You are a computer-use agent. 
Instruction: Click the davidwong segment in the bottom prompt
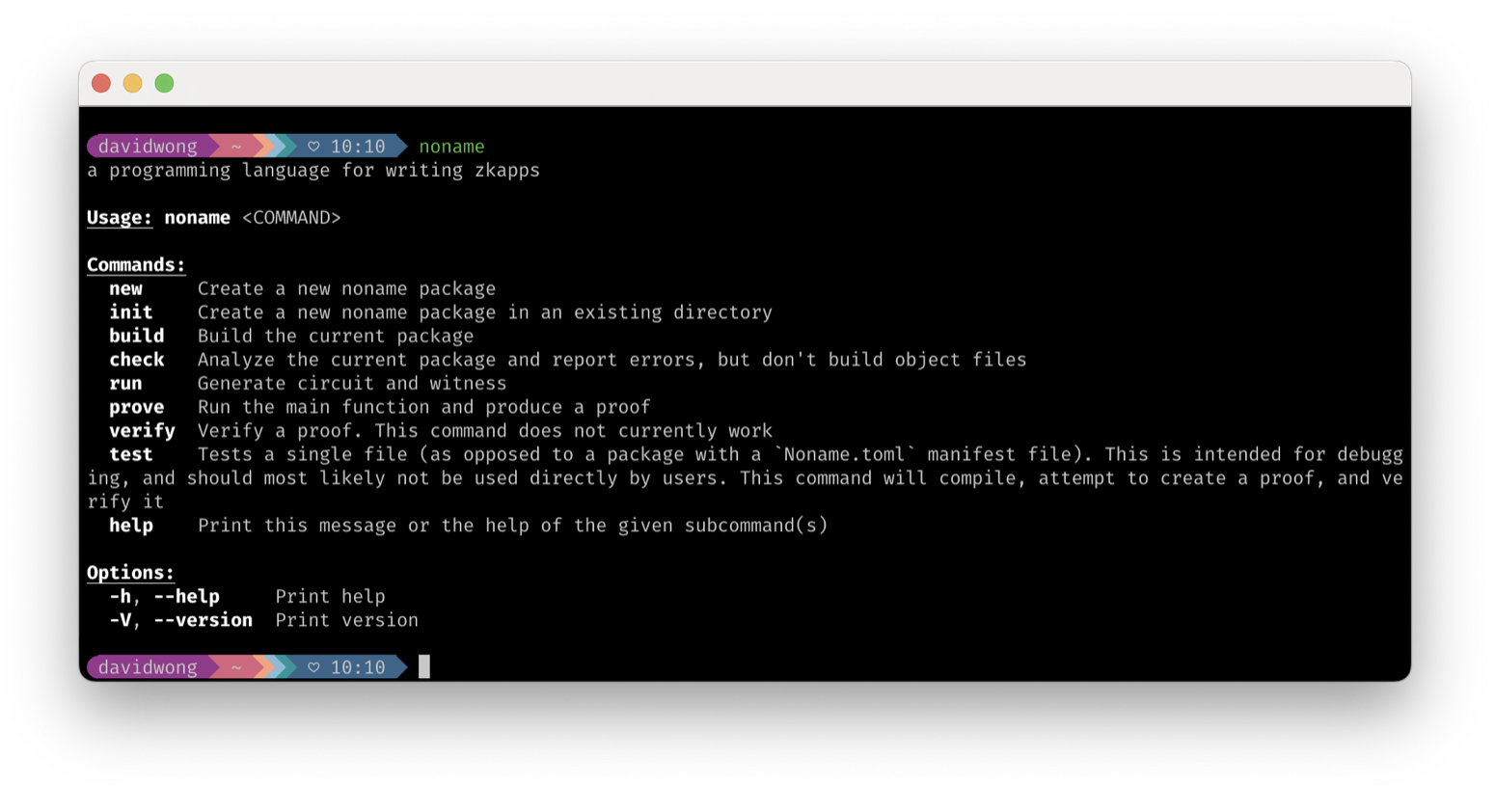149,667
